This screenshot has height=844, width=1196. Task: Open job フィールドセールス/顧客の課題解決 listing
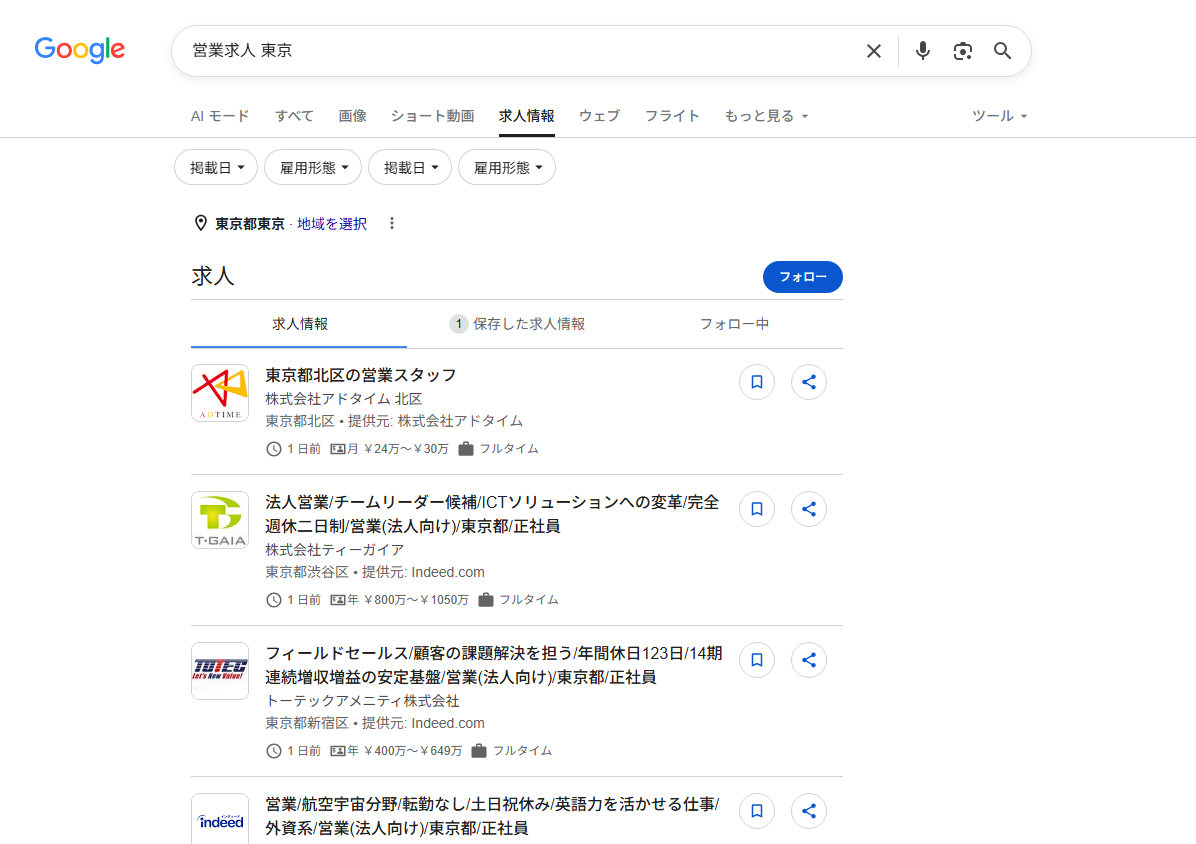494,665
